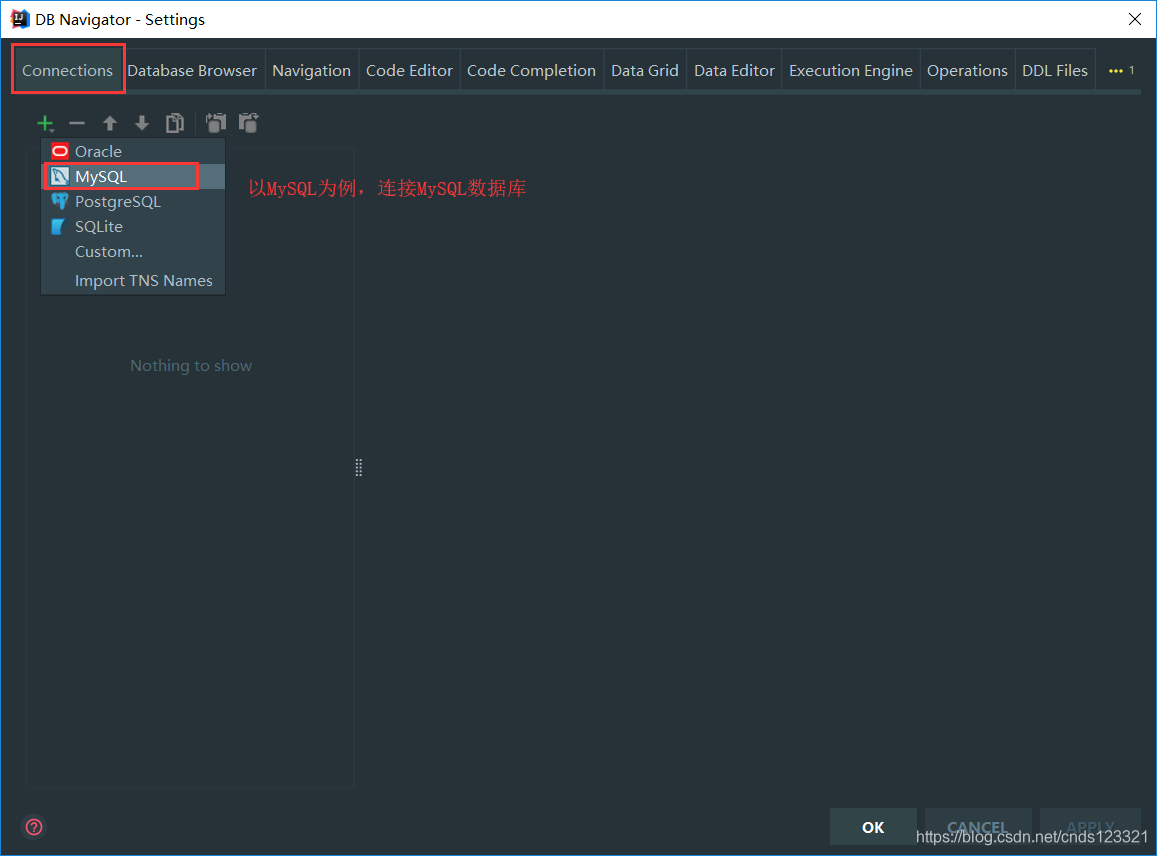Switch to Code Editor tab

pyautogui.click(x=410, y=70)
